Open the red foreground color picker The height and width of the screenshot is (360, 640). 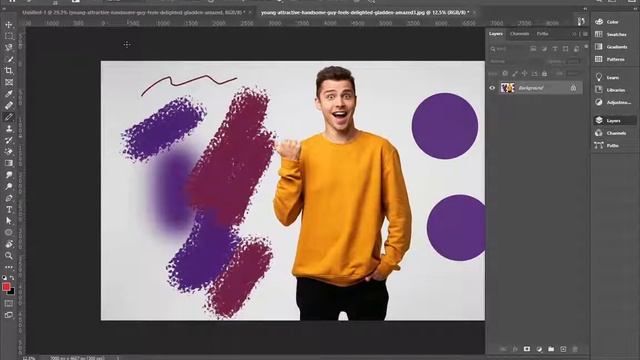6,287
